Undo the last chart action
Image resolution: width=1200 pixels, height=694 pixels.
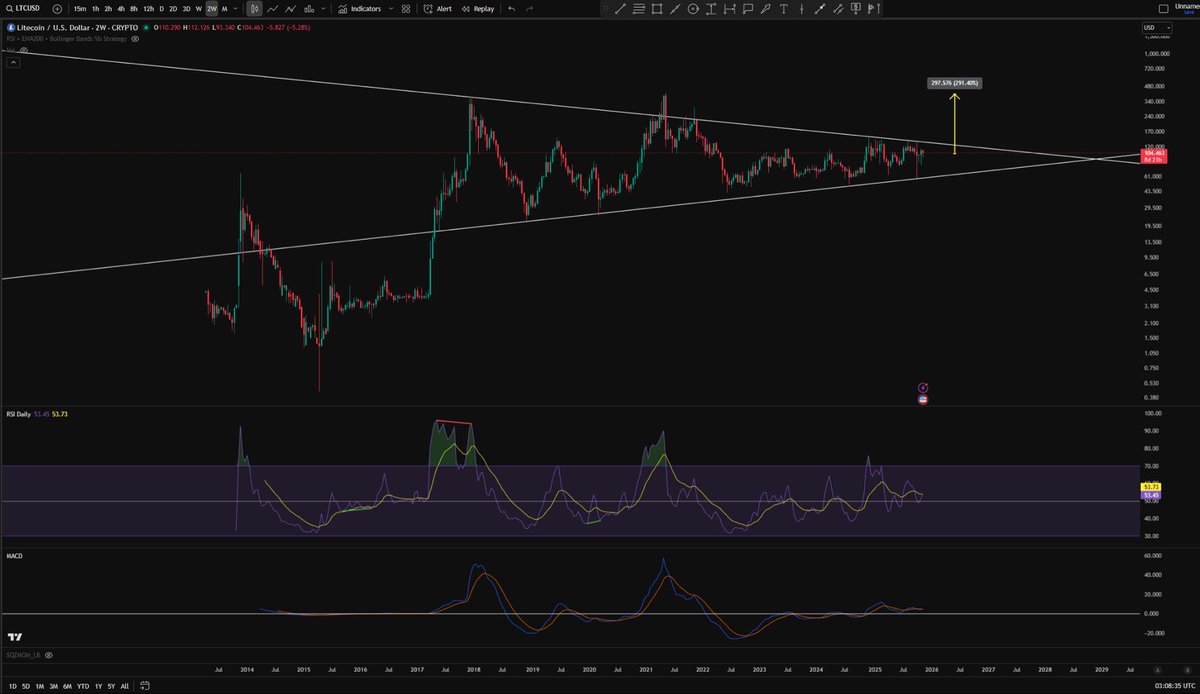[x=511, y=9]
